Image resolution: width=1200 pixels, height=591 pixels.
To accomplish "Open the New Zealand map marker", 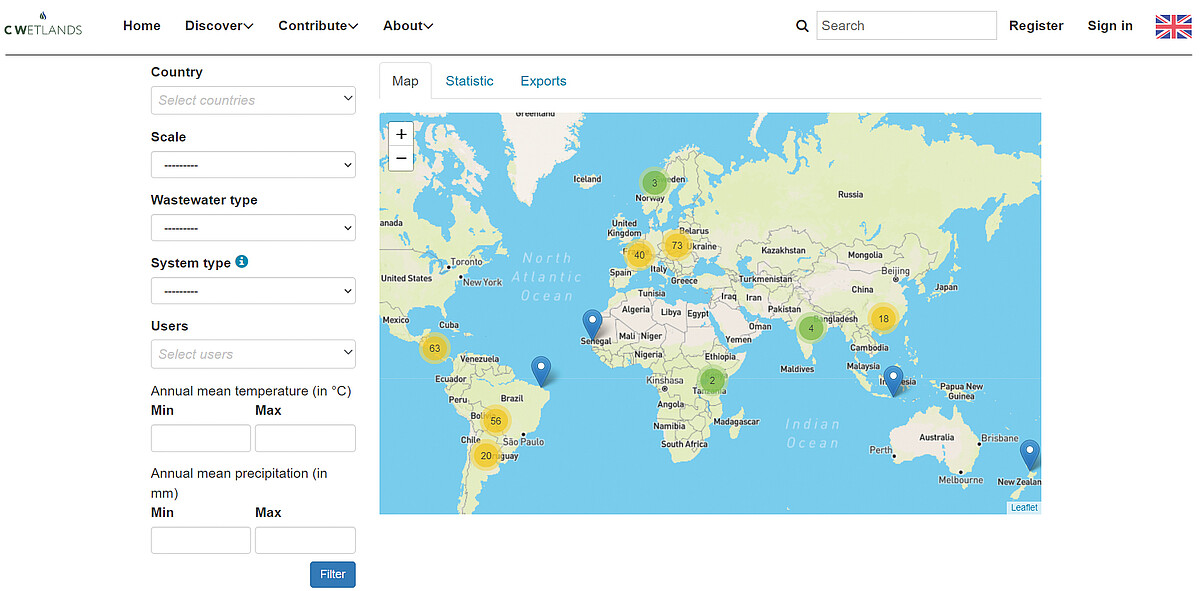I will coord(1030,455).
